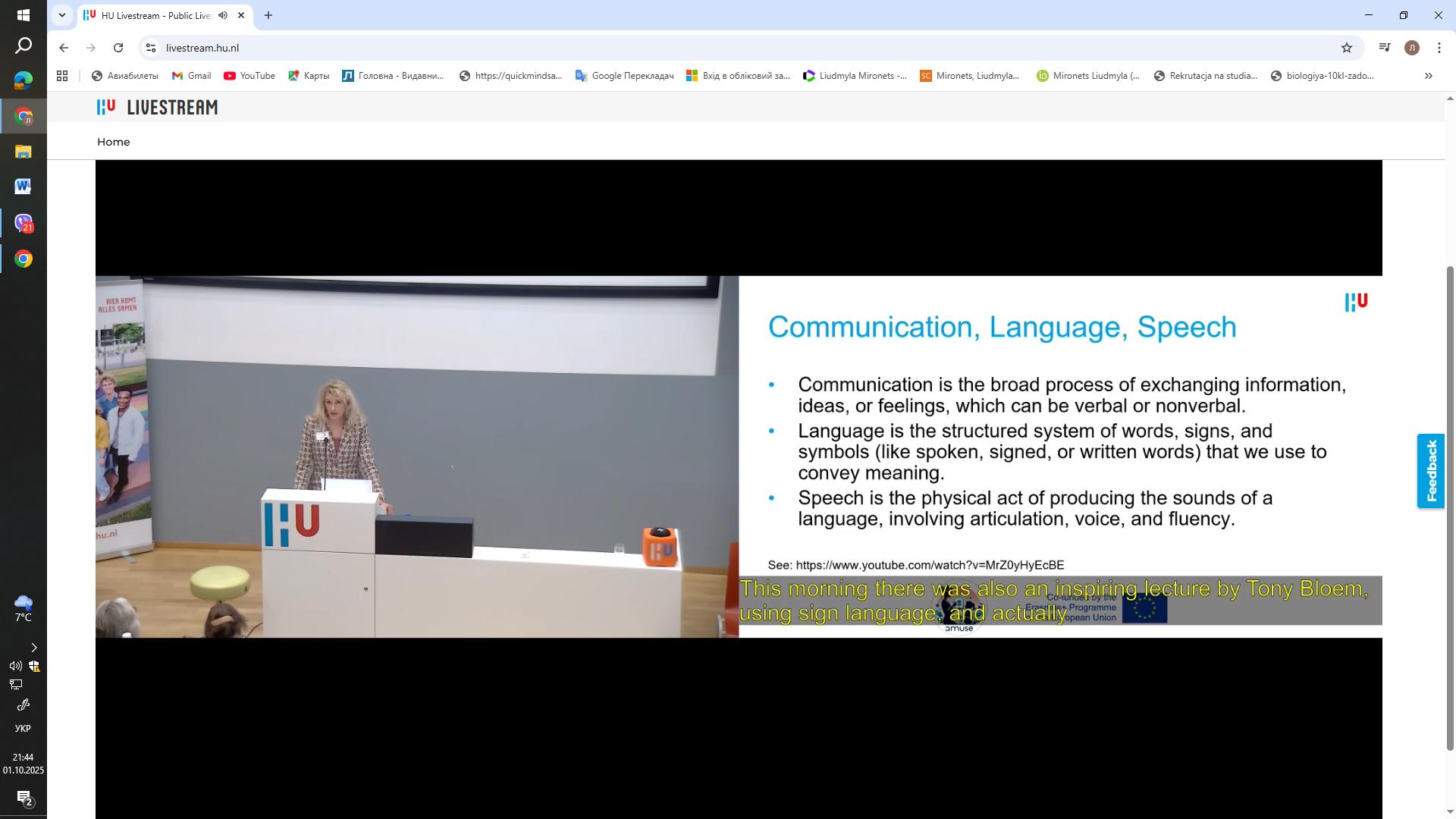Open the Home navigation item
1456x819 pixels.
click(x=113, y=142)
